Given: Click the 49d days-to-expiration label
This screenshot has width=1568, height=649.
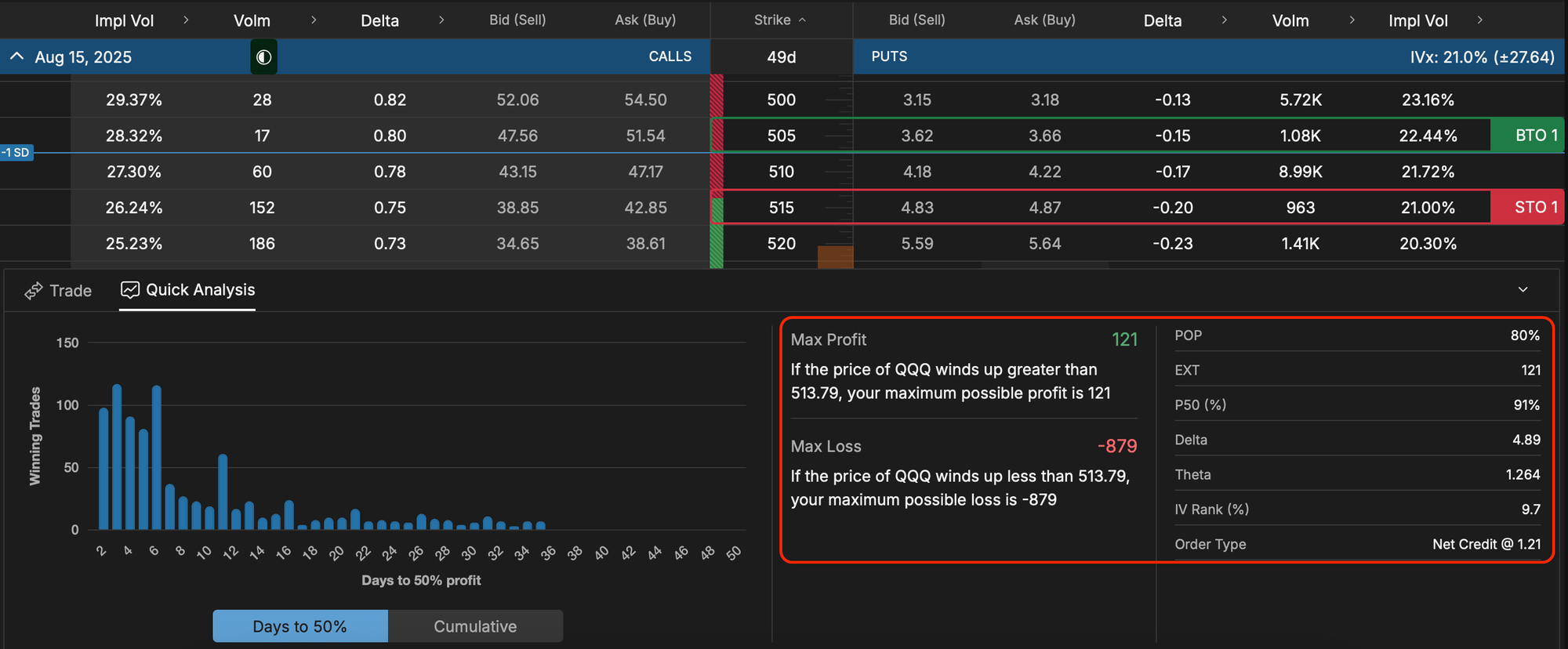Looking at the screenshot, I should tap(782, 57).
